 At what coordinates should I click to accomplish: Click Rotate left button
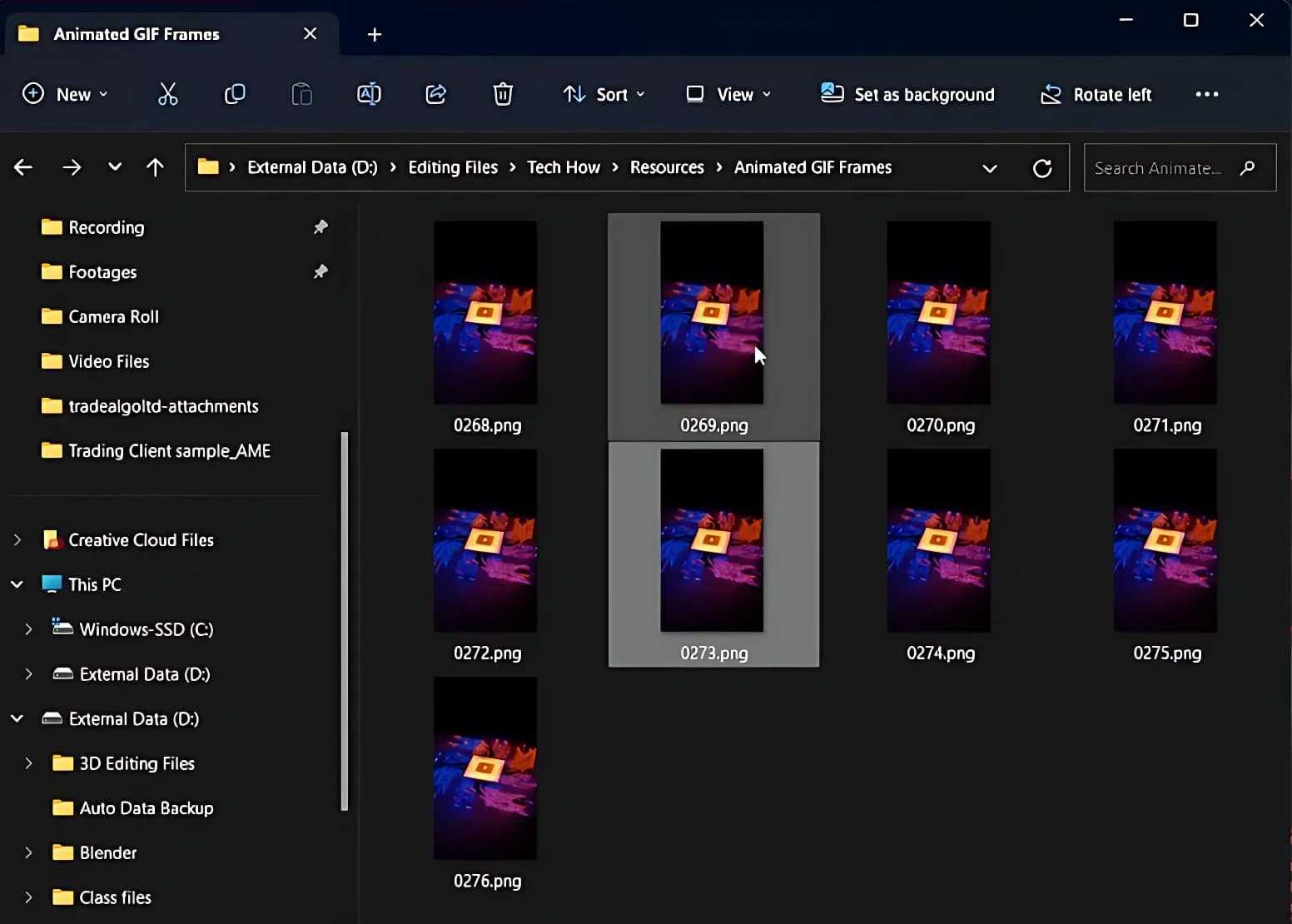click(x=1096, y=94)
